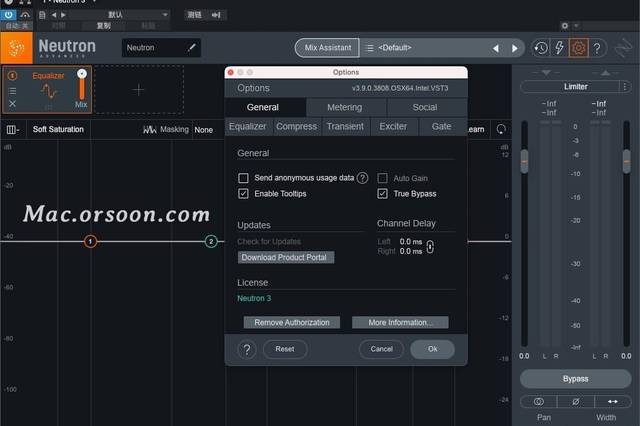Click the Masking meter icon
Image resolution: width=640 pixels, height=426 pixels.
tap(149, 129)
